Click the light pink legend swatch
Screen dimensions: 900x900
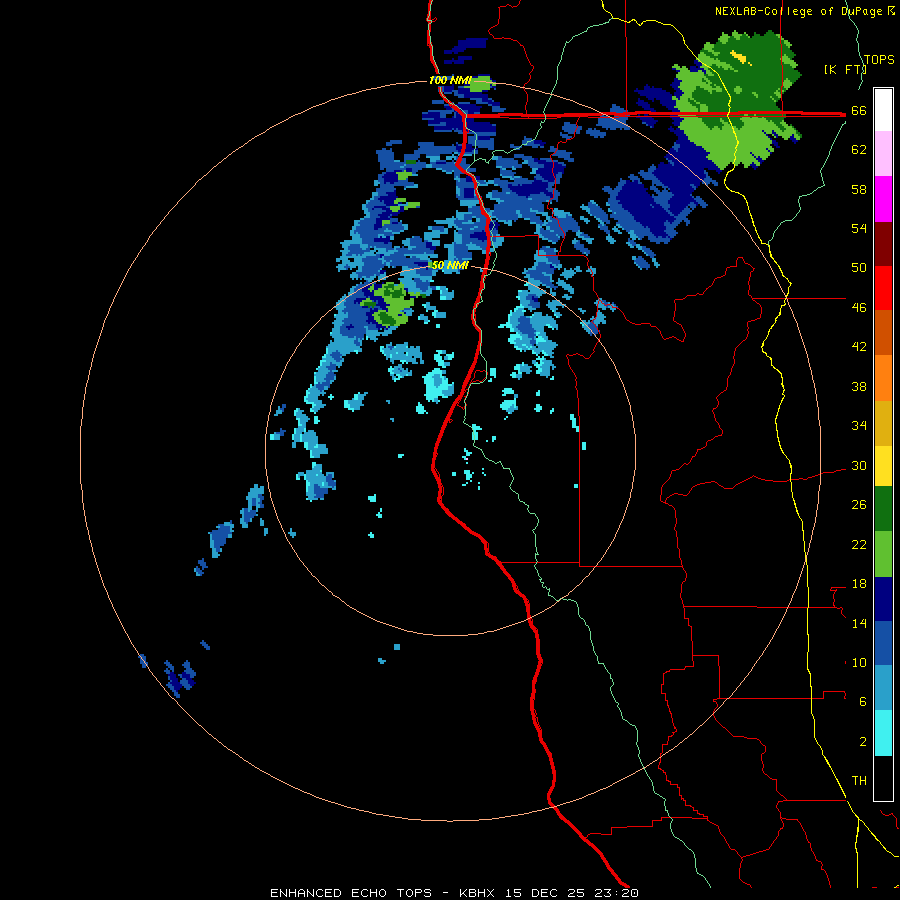click(883, 154)
